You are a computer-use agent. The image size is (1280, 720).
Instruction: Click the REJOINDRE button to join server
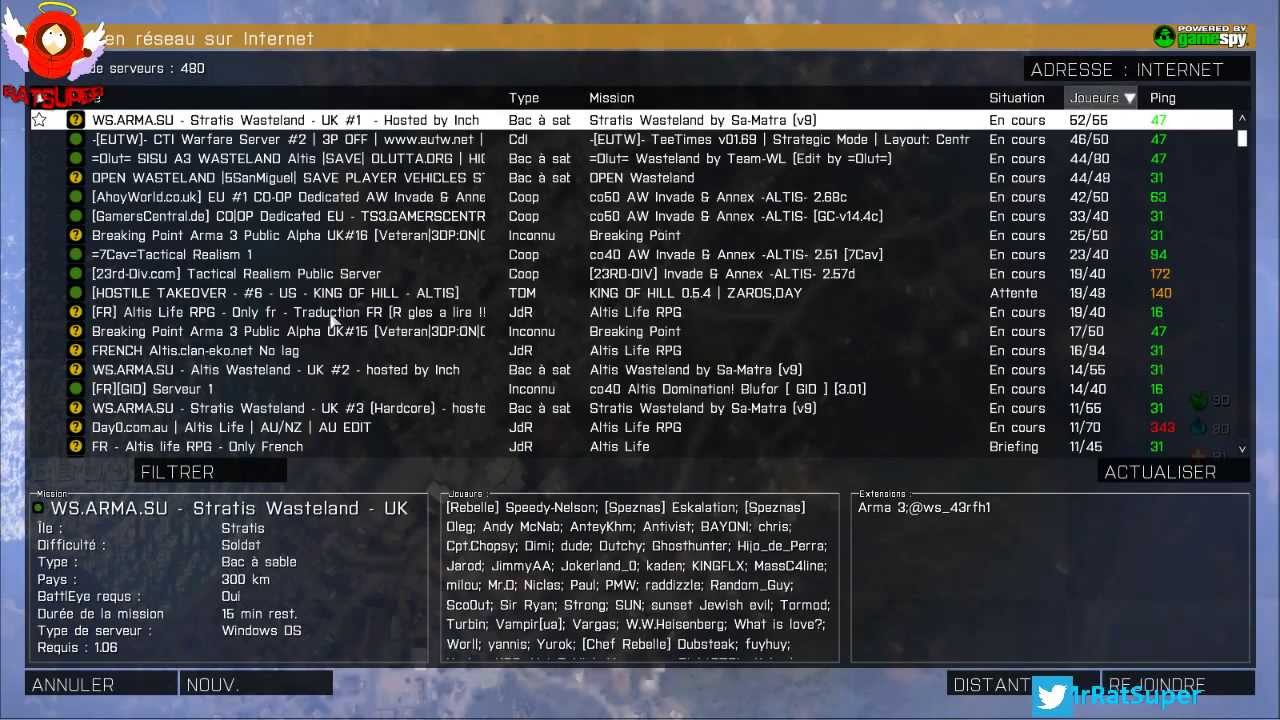tap(1178, 685)
